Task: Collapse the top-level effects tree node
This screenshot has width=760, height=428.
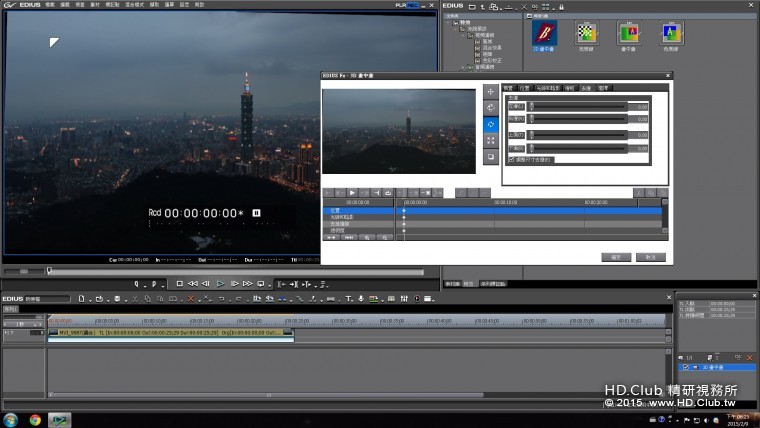Action: click(449, 22)
